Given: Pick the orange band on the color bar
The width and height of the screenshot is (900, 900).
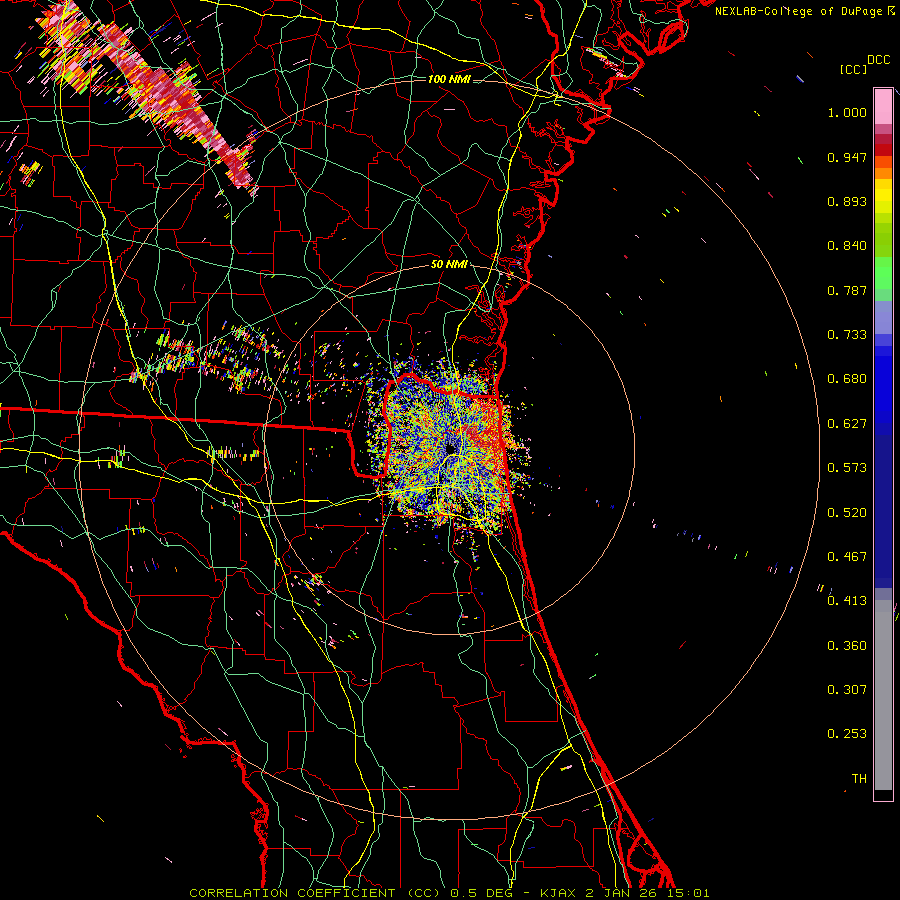Looking at the screenshot, I should click(x=883, y=173).
